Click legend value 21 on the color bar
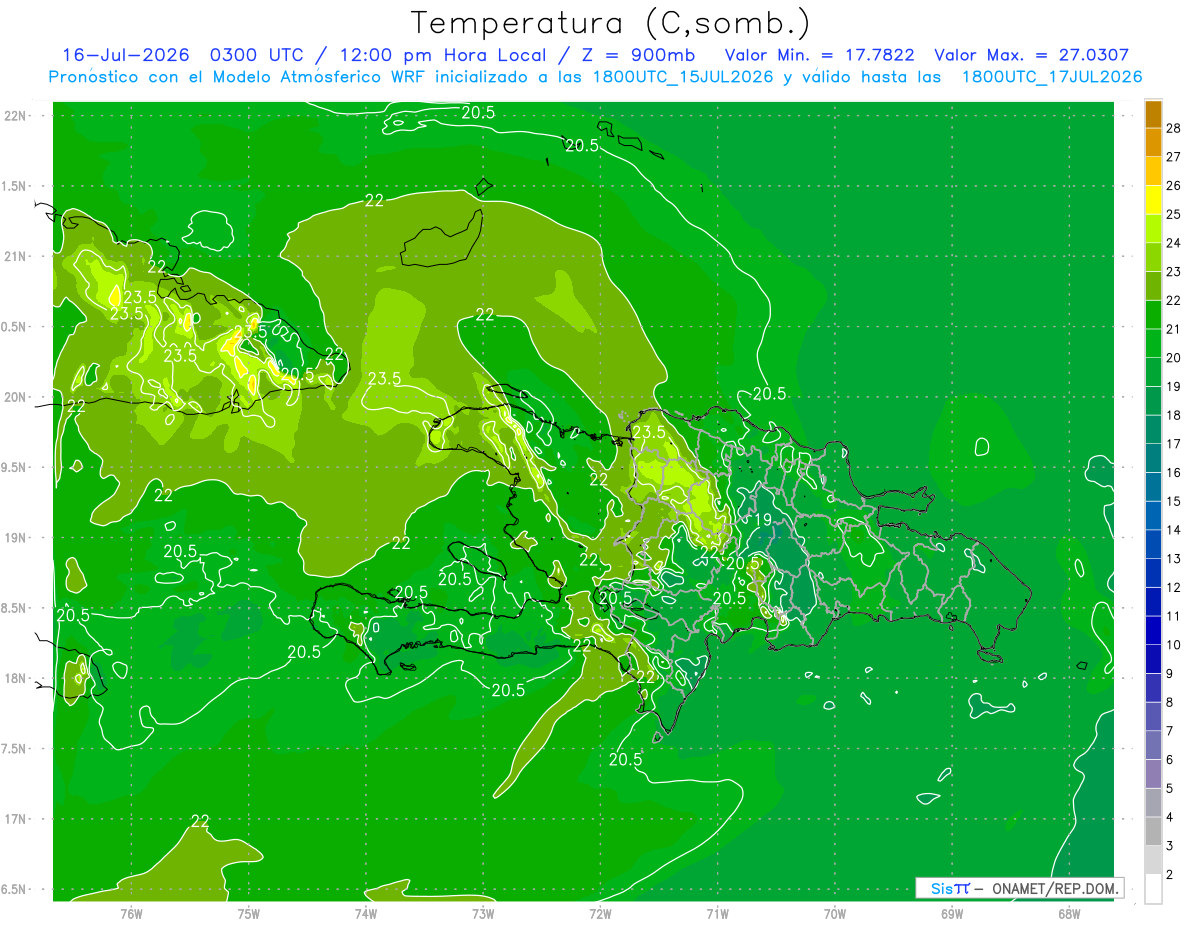The height and width of the screenshot is (927, 1200). point(1174,329)
